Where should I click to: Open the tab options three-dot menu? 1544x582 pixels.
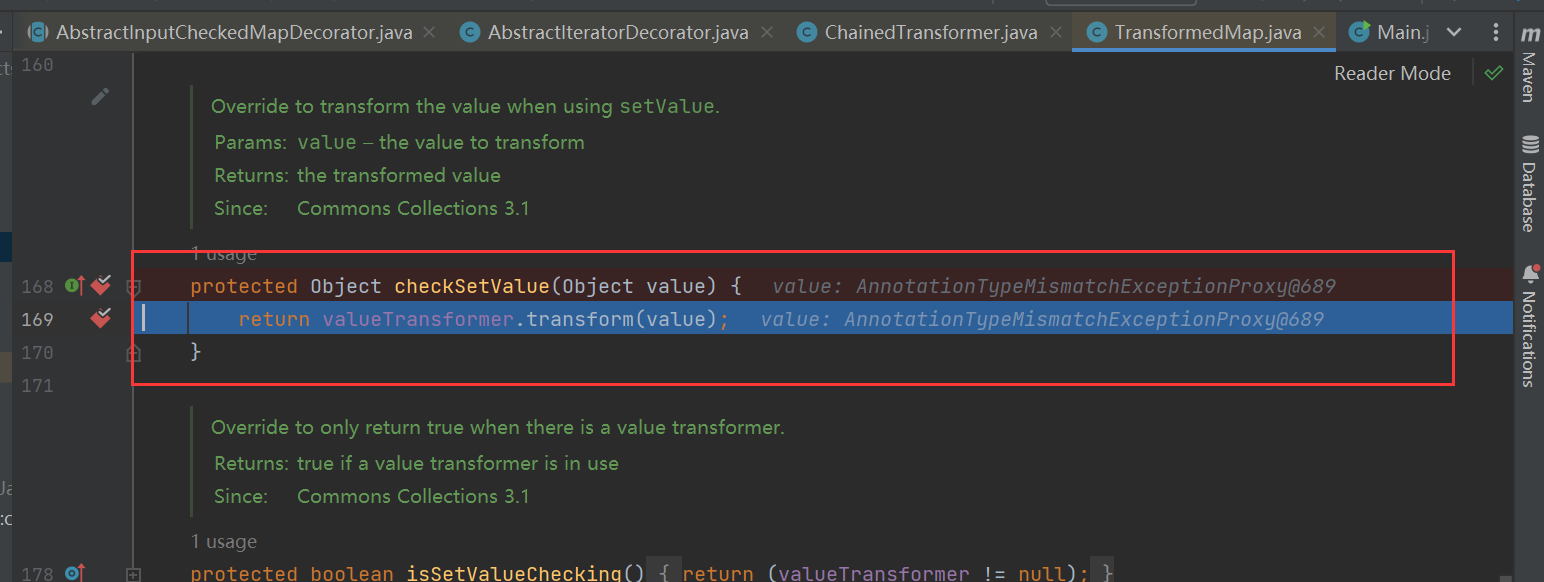[x=1497, y=32]
